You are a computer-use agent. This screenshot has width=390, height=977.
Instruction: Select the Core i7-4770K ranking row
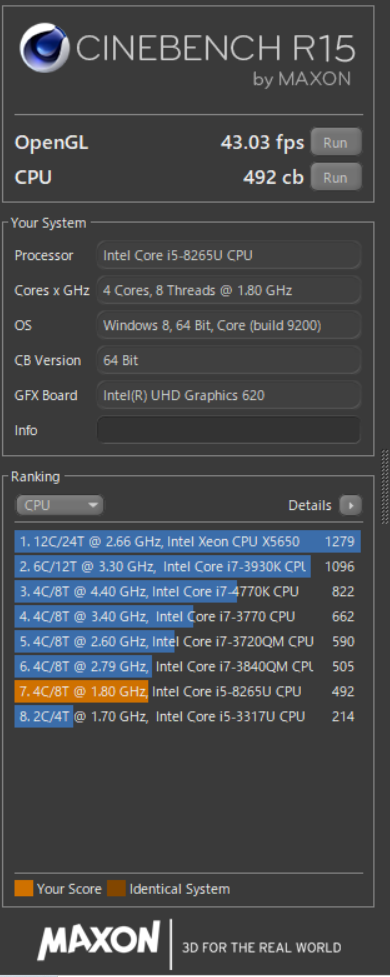pos(188,591)
